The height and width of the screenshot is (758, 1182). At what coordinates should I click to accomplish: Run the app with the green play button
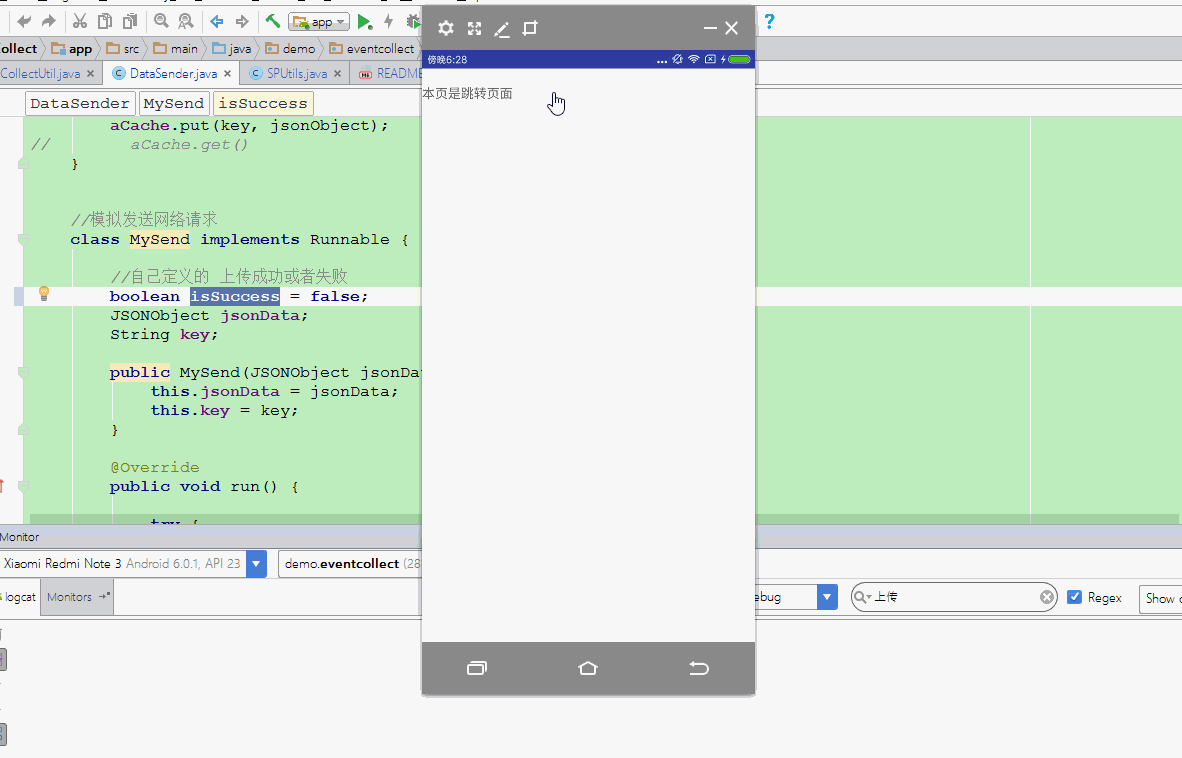coord(364,22)
